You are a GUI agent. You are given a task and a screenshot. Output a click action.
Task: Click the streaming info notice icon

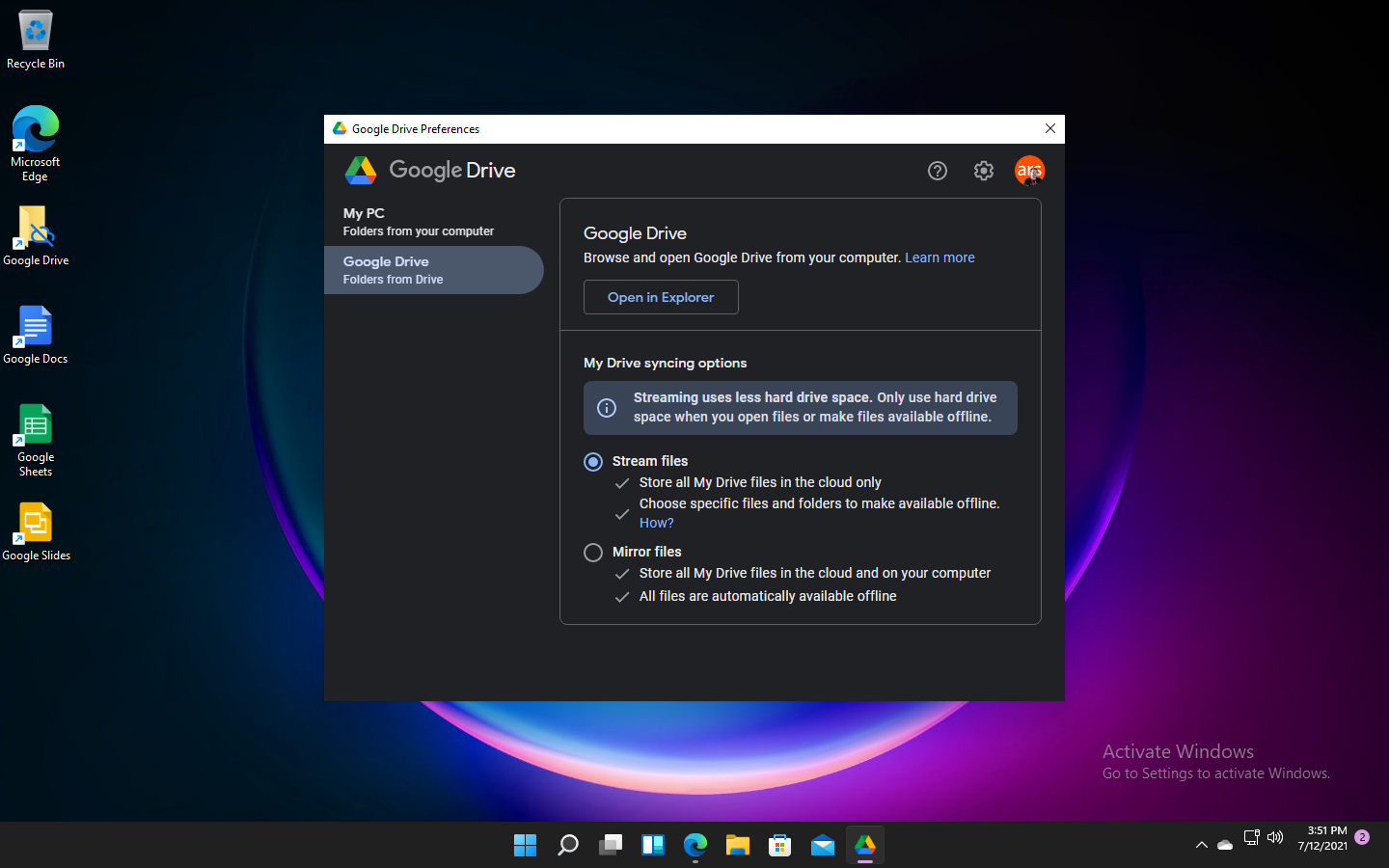tap(607, 407)
